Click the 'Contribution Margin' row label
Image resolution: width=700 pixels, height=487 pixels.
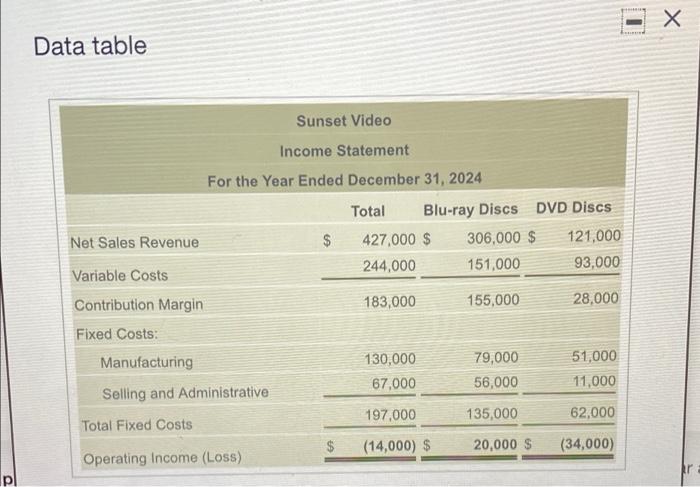[x=139, y=305]
